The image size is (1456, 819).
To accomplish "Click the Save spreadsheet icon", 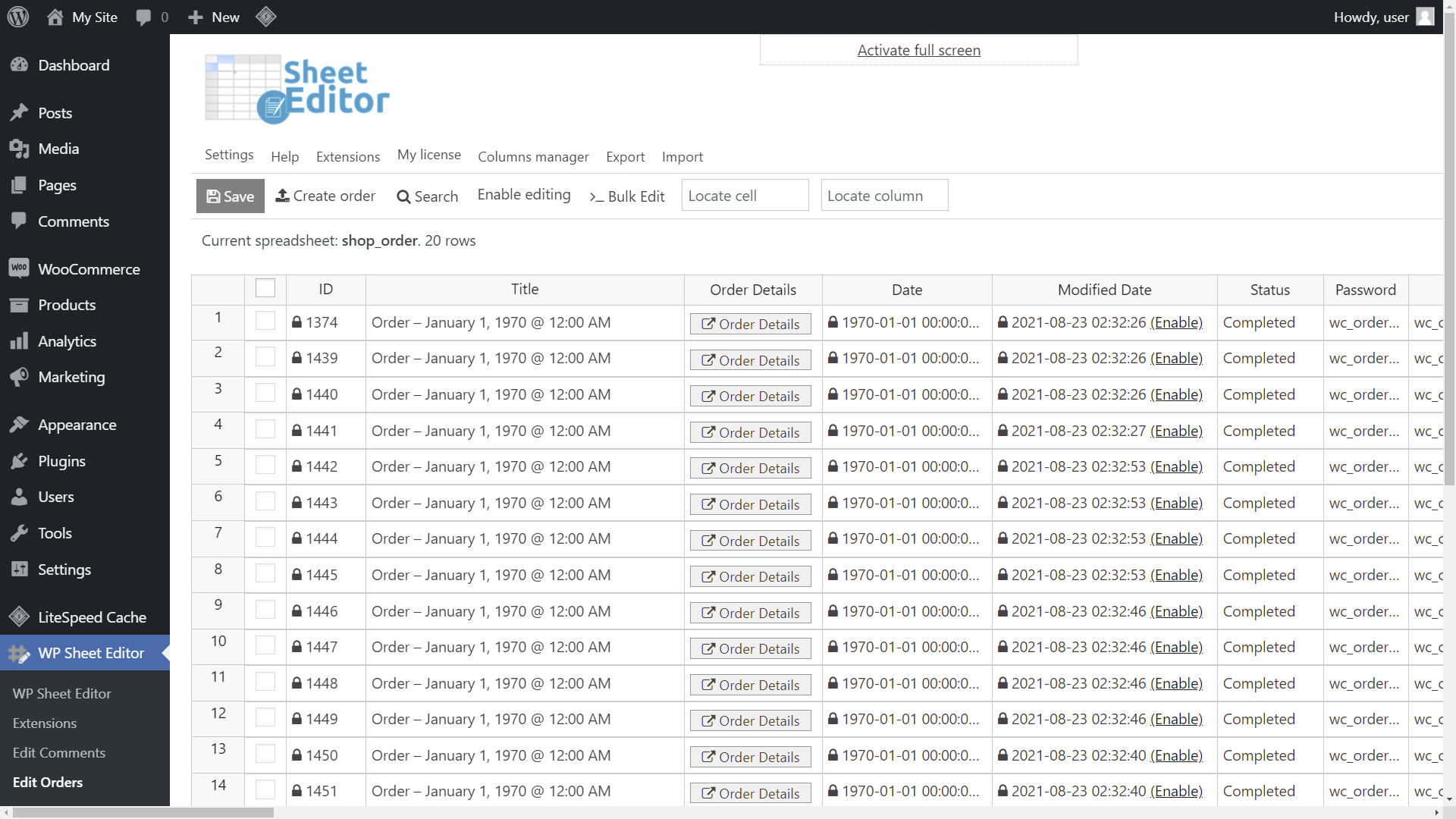I will click(x=212, y=196).
